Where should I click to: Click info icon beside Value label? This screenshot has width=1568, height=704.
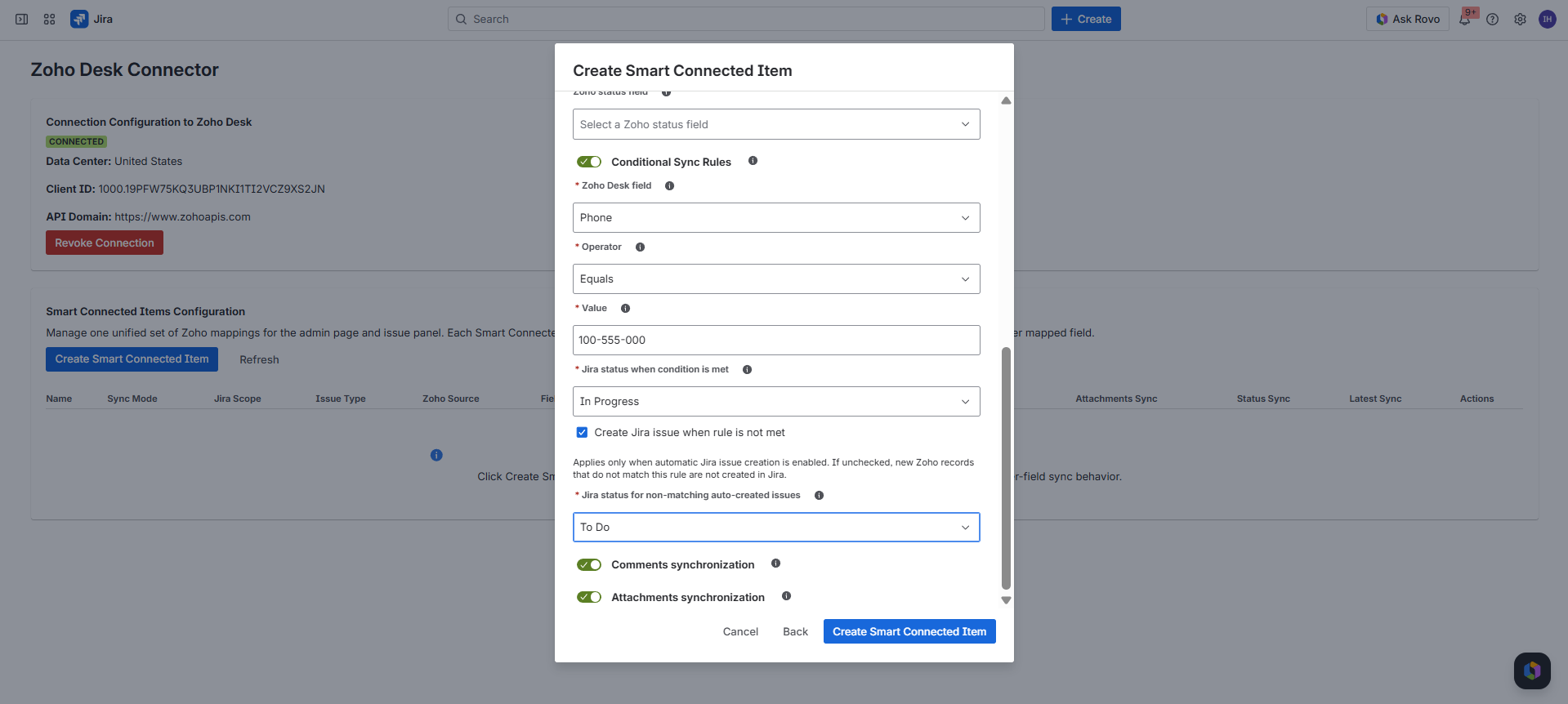coord(625,308)
